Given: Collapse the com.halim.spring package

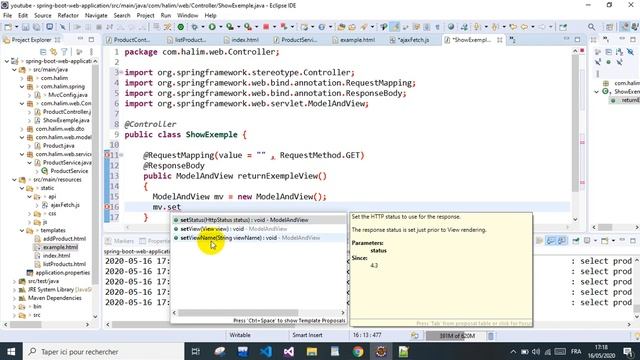Looking at the screenshot, I should tap(22, 87).
